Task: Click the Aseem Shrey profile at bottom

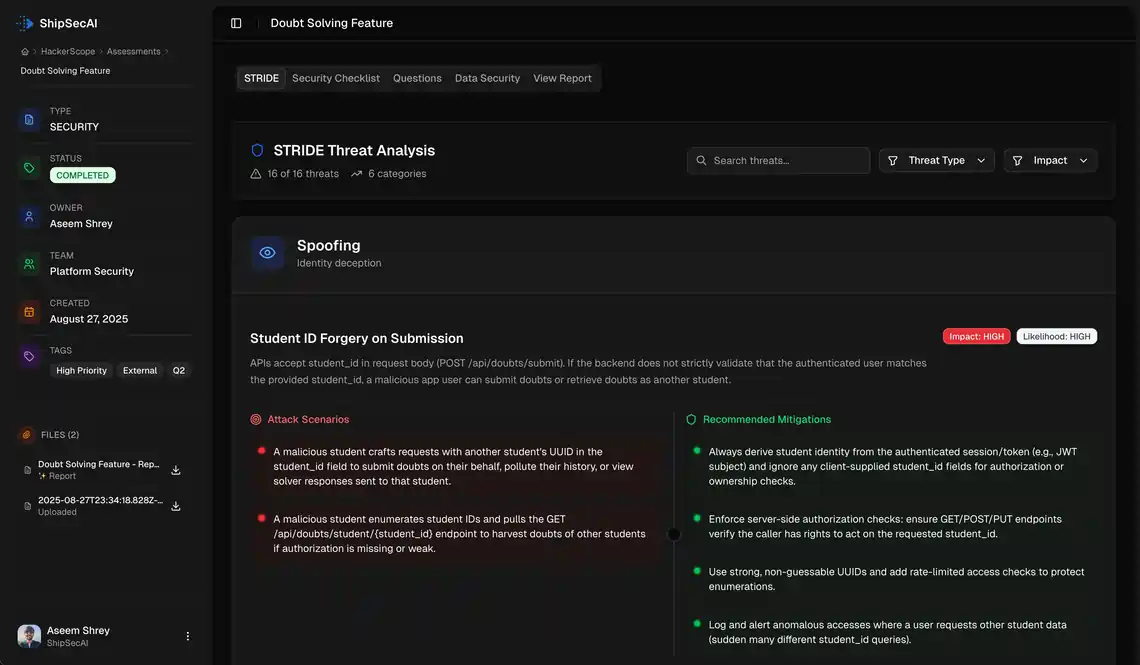Action: point(105,636)
